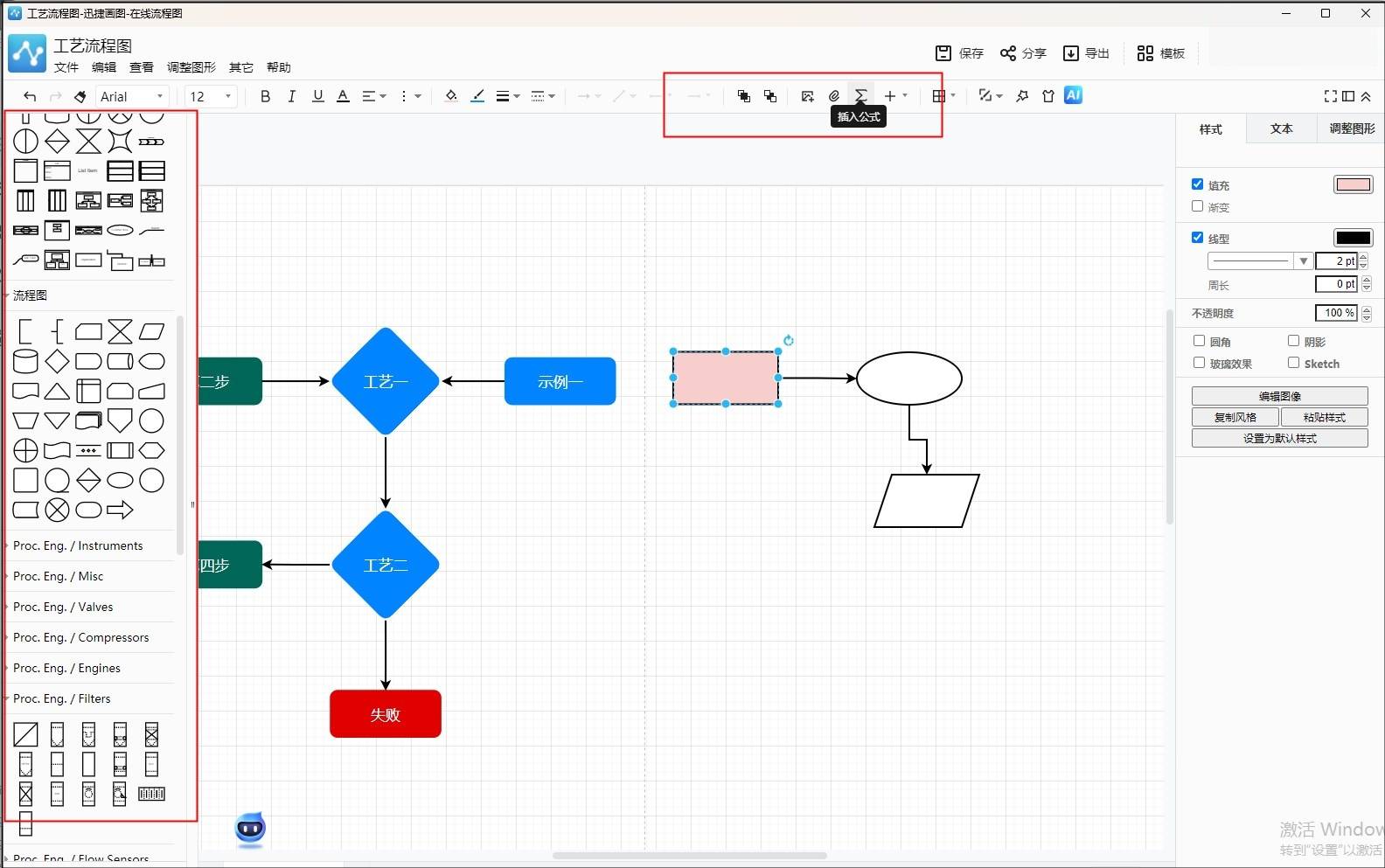This screenshot has height=868, width=1385.
Task: Toggle underline text formatting
Action: pyautogui.click(x=317, y=96)
